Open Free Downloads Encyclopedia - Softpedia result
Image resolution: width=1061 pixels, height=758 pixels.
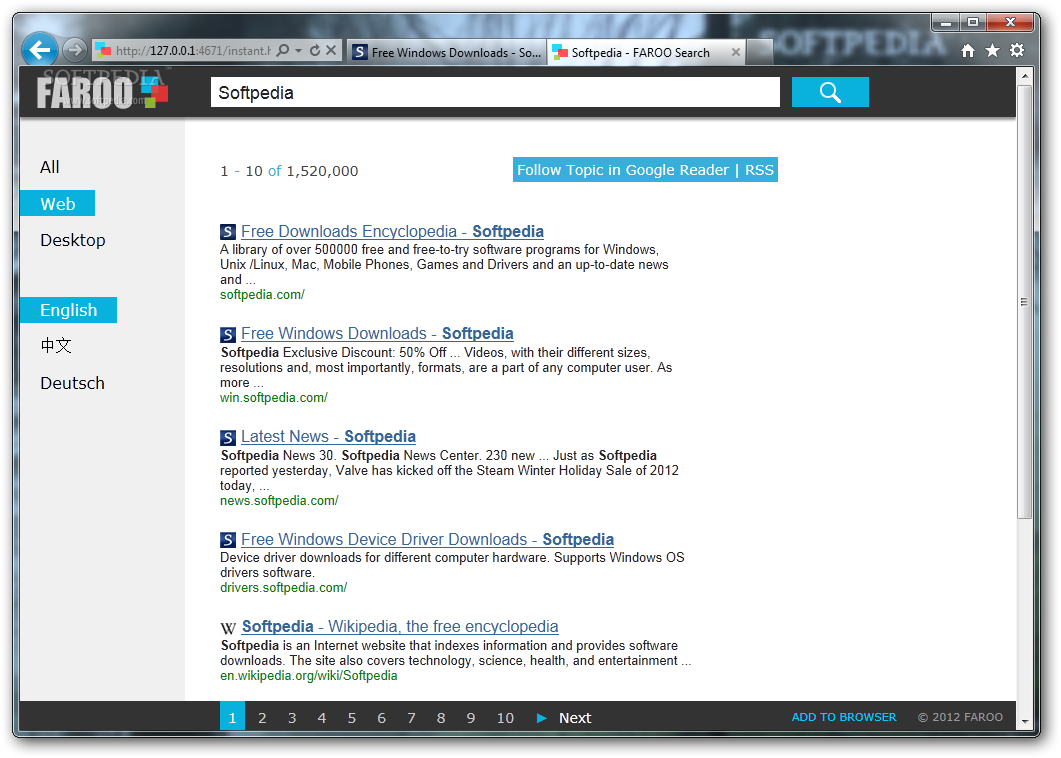(392, 231)
